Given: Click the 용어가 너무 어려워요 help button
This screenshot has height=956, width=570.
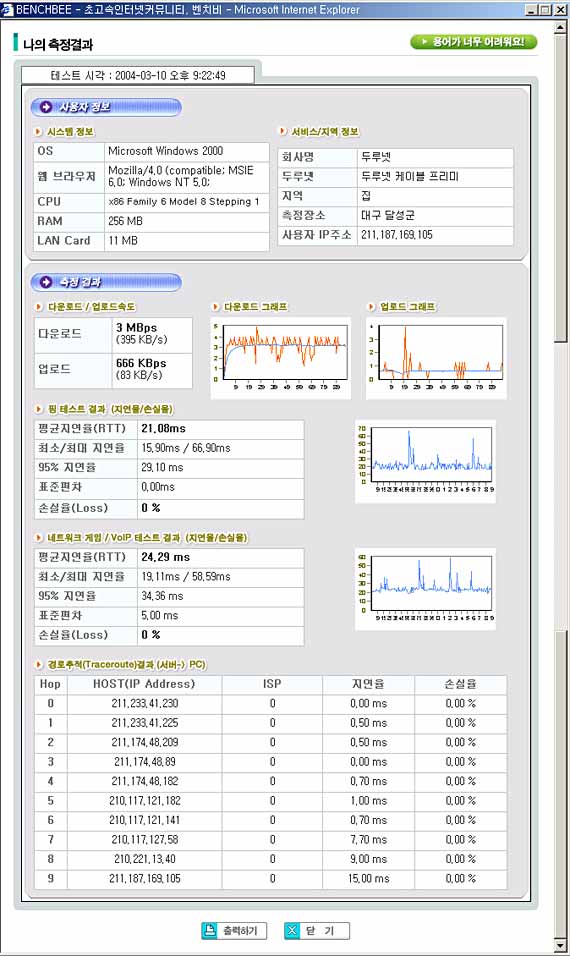Looking at the screenshot, I should [x=474, y=41].
